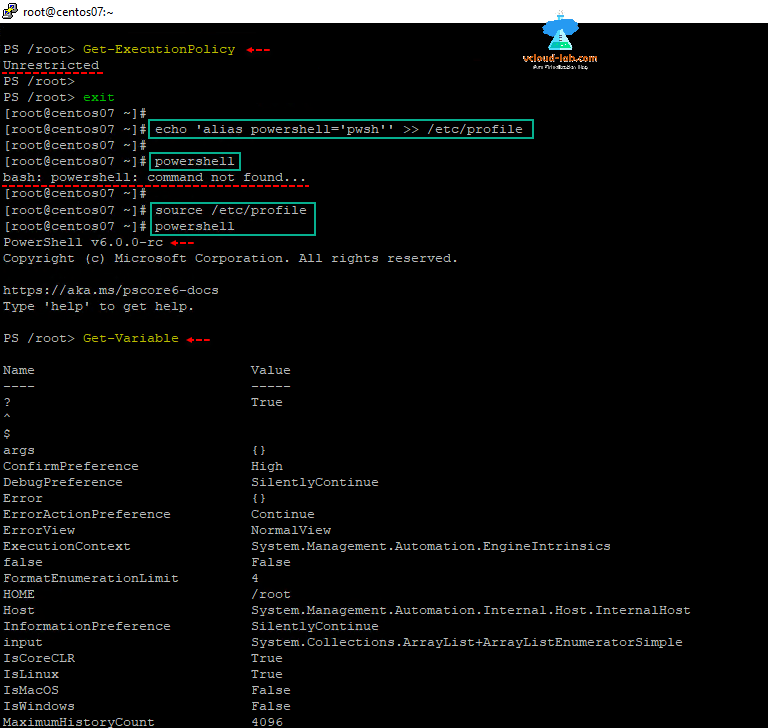The height and width of the screenshot is (728, 768).
Task: Click the Error variable name
Action: point(23,498)
